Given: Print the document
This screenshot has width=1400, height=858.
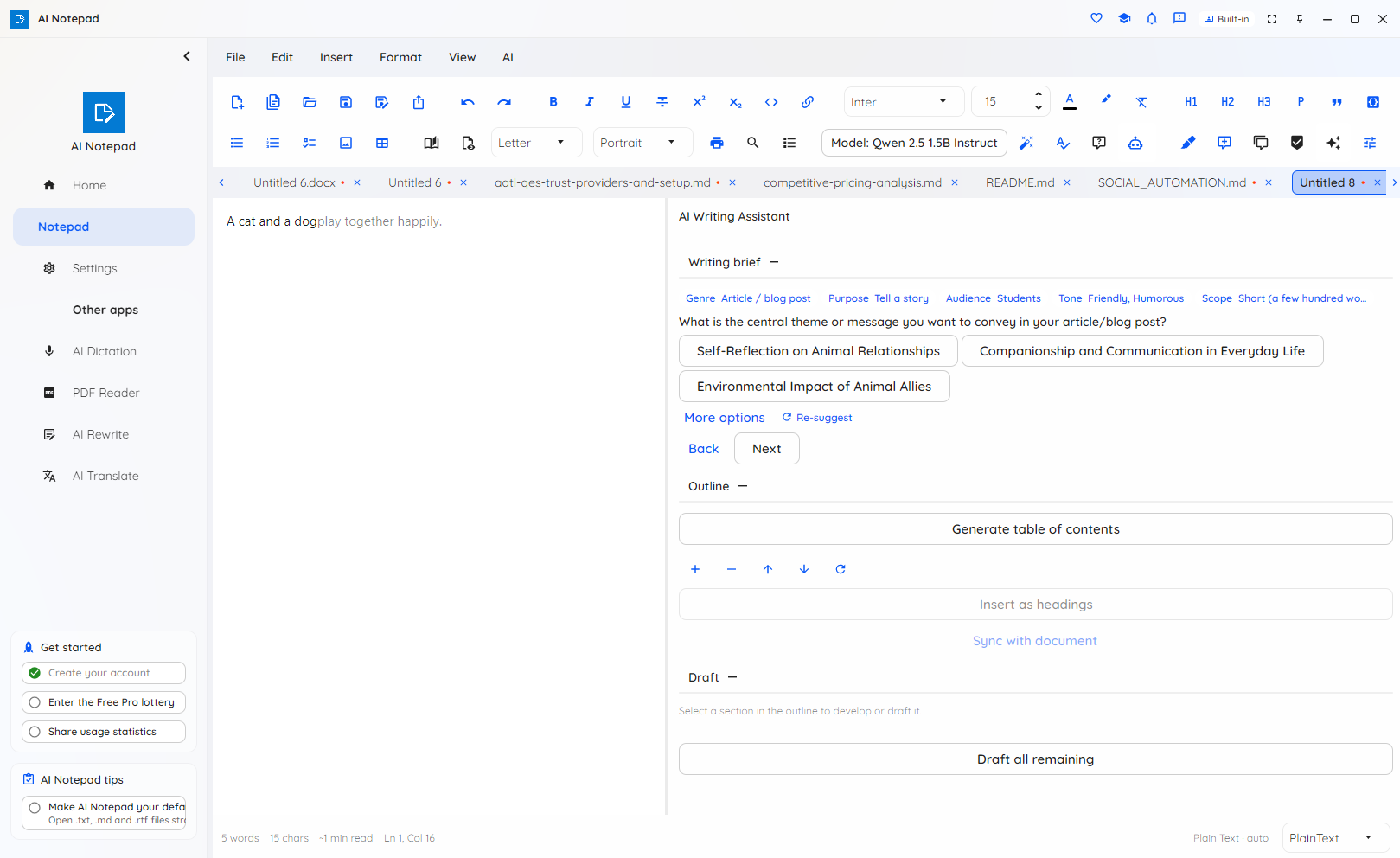Looking at the screenshot, I should [717, 143].
